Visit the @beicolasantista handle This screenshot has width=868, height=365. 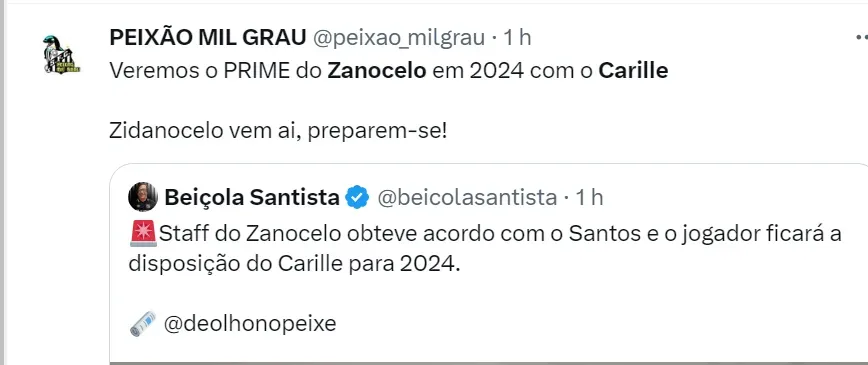point(467,197)
